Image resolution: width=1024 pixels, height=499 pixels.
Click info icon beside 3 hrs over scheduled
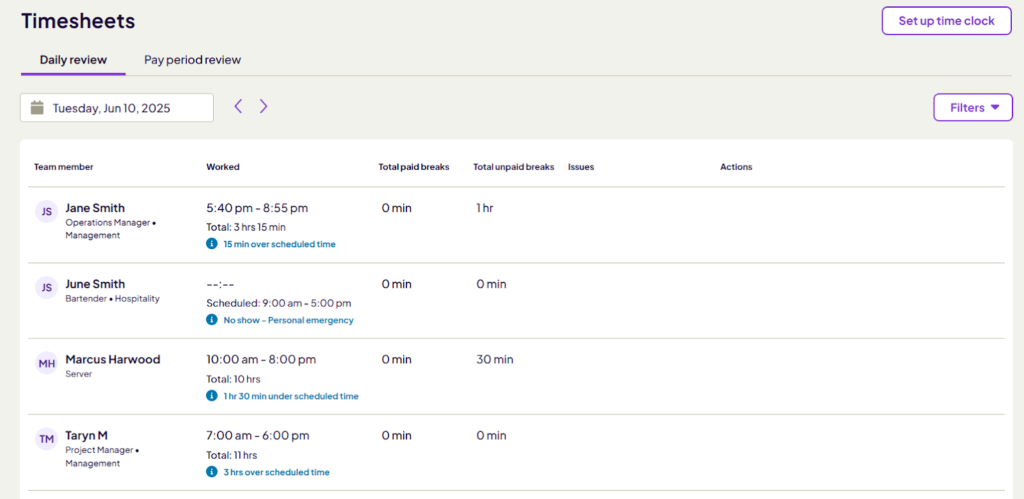pyautogui.click(x=212, y=472)
